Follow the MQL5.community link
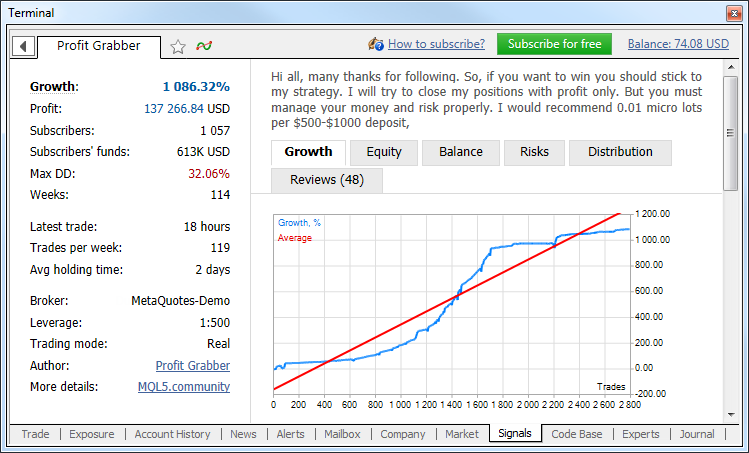The height and width of the screenshot is (453, 749). (183, 386)
